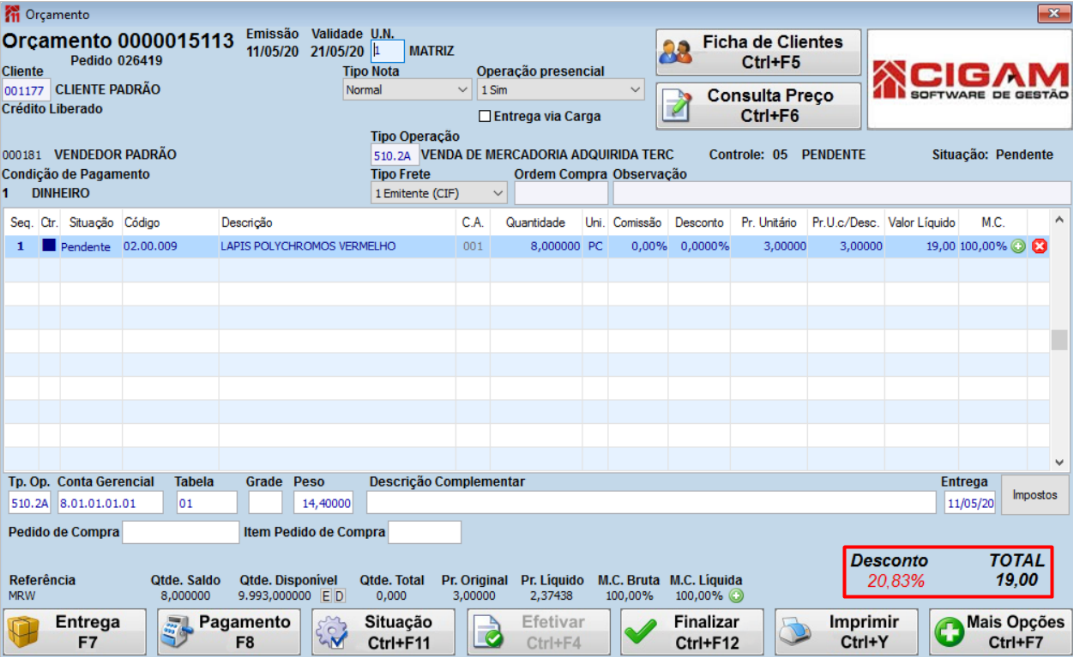Click the Entrega date field
The width and height of the screenshot is (1080, 657).
[970, 503]
